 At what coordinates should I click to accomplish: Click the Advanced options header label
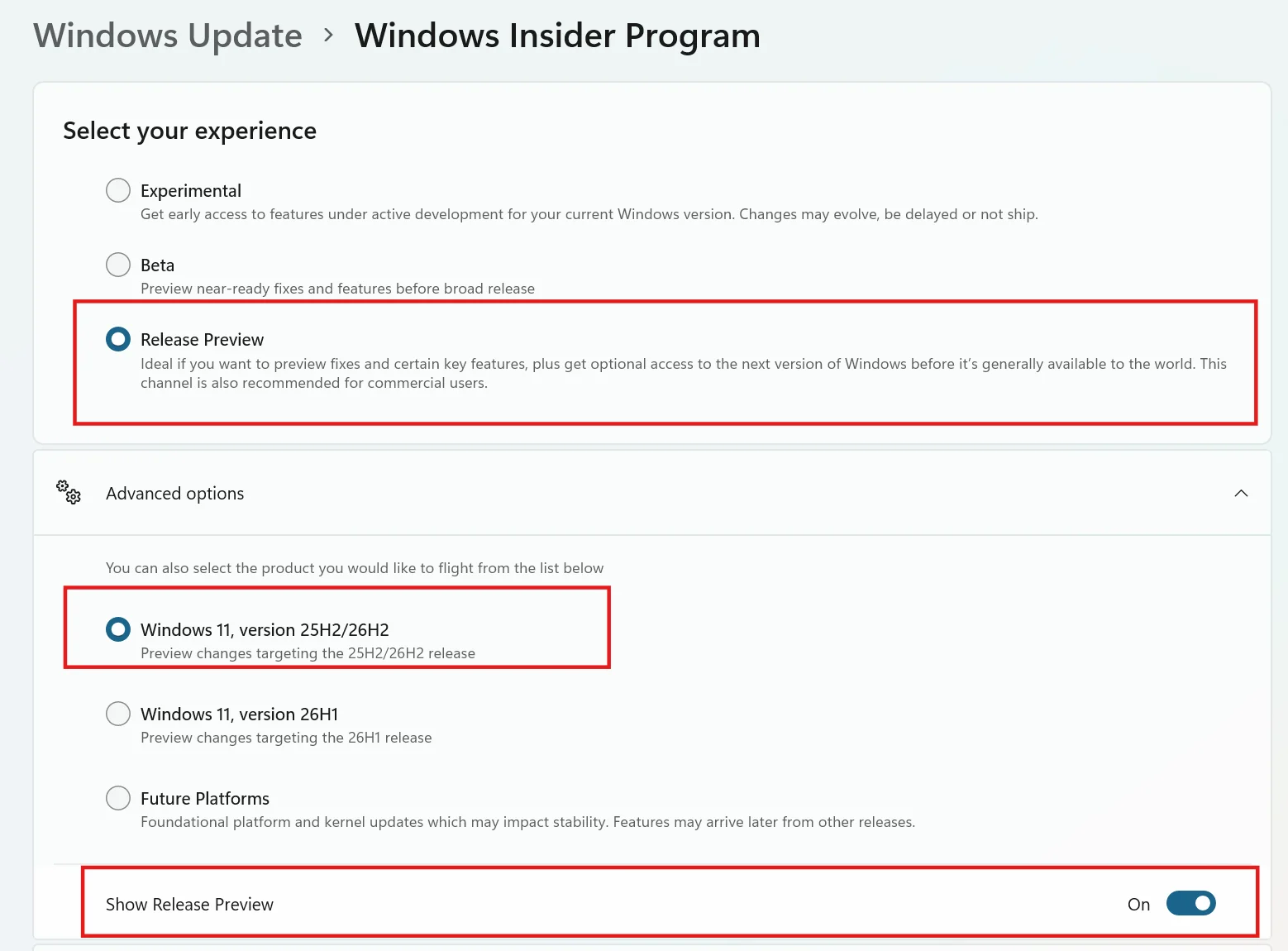(175, 494)
